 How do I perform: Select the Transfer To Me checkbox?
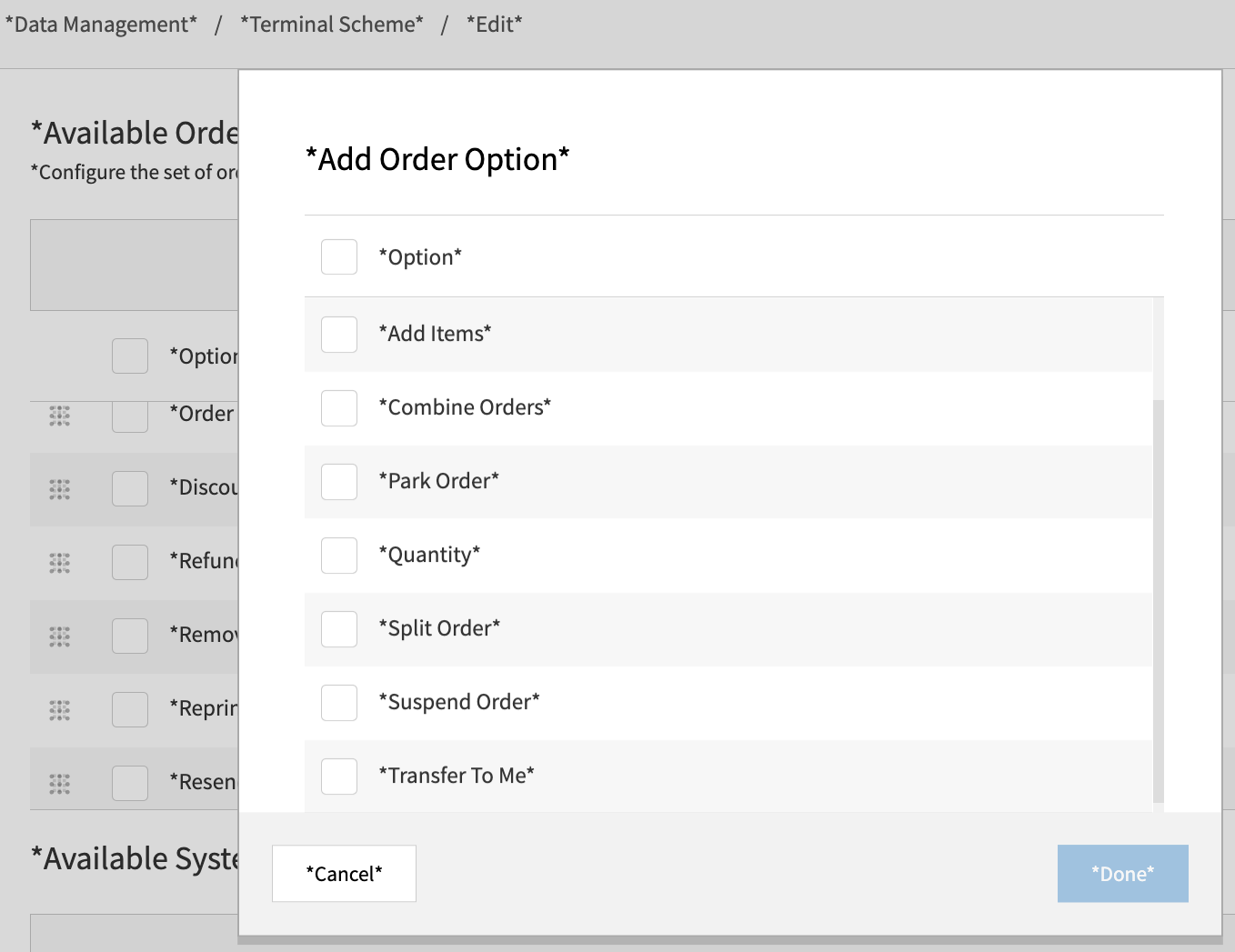(338, 776)
